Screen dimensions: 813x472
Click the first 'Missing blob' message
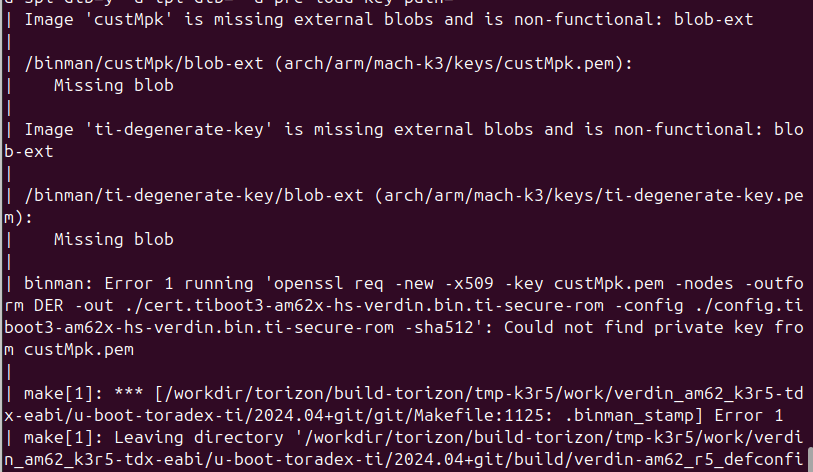[114, 86]
